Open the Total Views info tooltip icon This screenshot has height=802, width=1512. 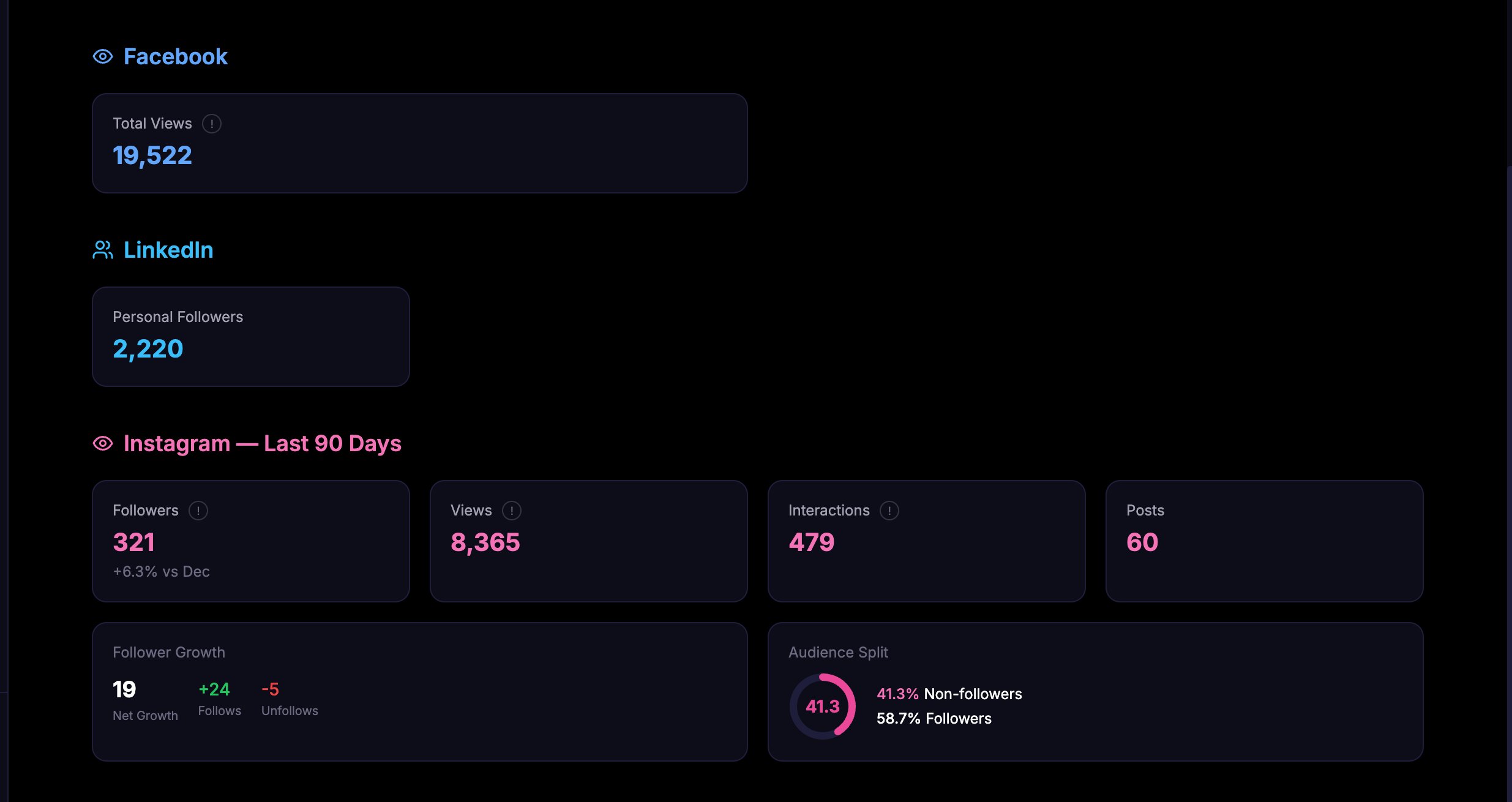click(212, 124)
